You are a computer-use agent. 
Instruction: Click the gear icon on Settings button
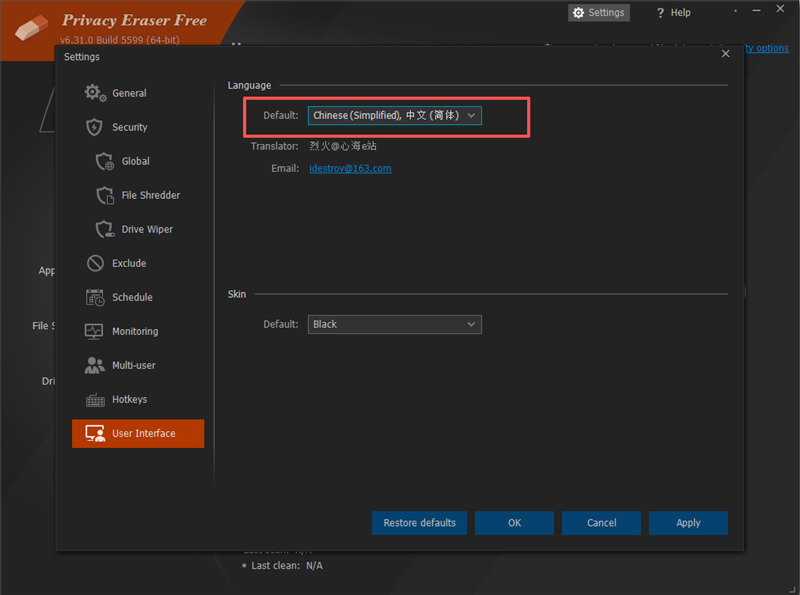click(578, 13)
